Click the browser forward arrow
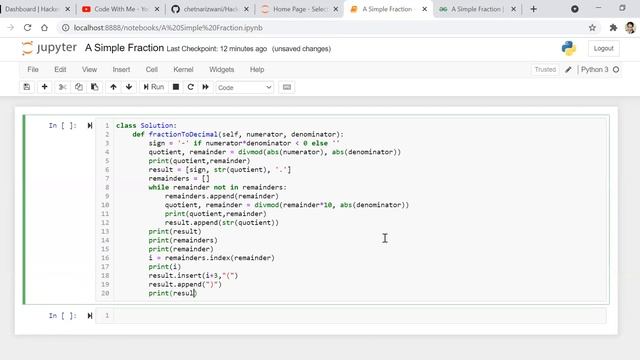 click(11, 27)
